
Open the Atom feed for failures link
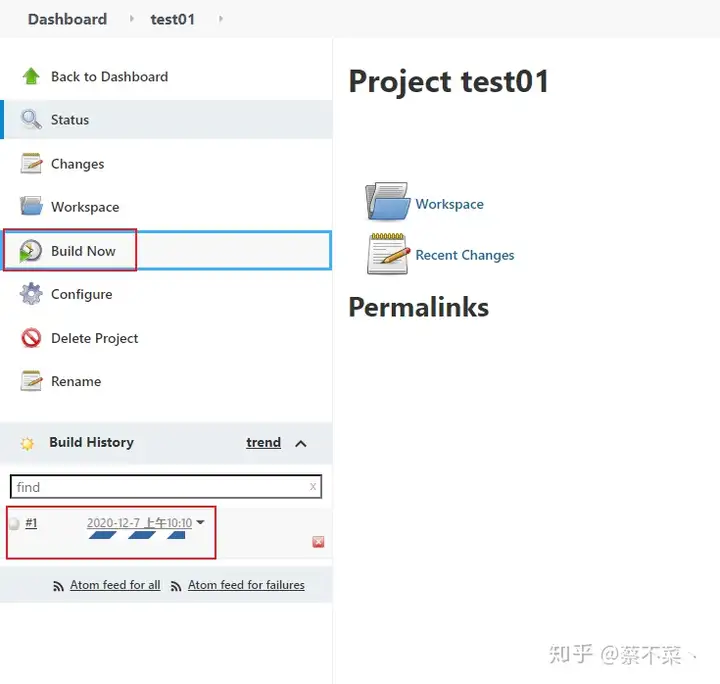(246, 585)
